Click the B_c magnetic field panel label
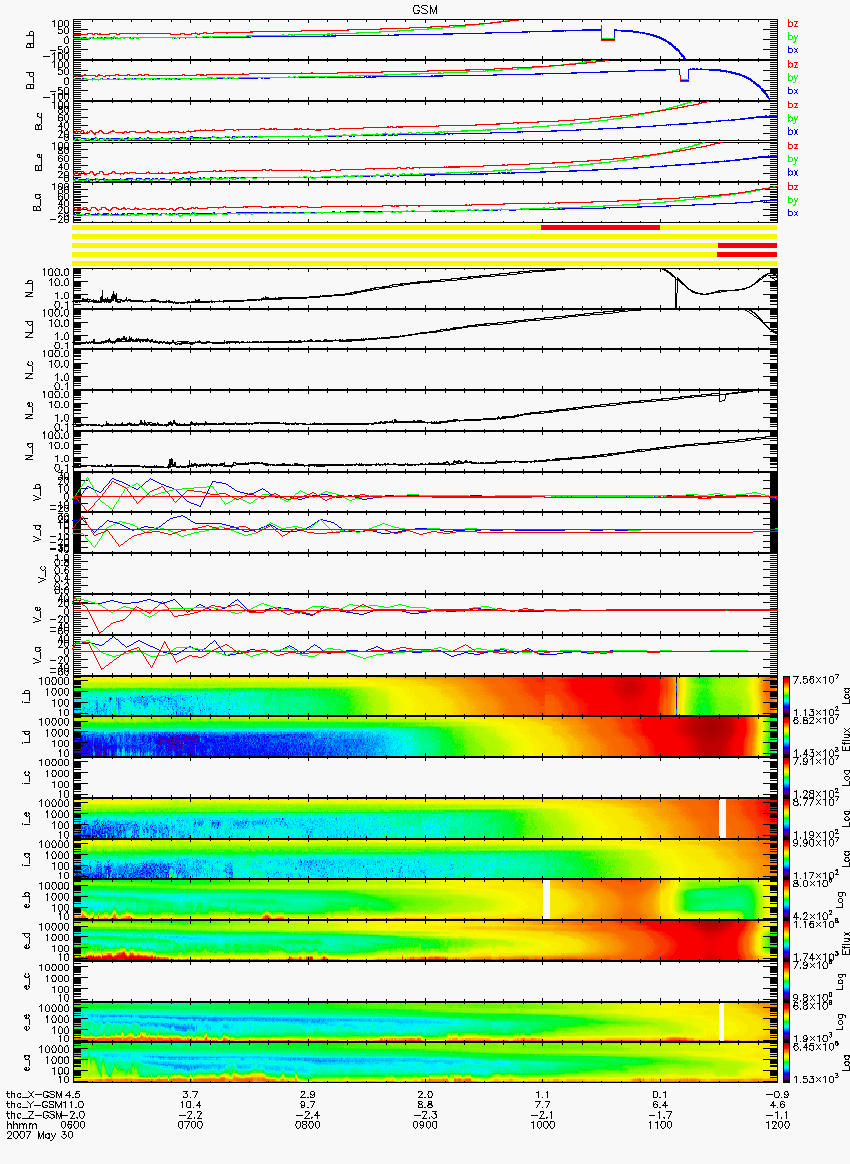850x1164 pixels. 40,122
